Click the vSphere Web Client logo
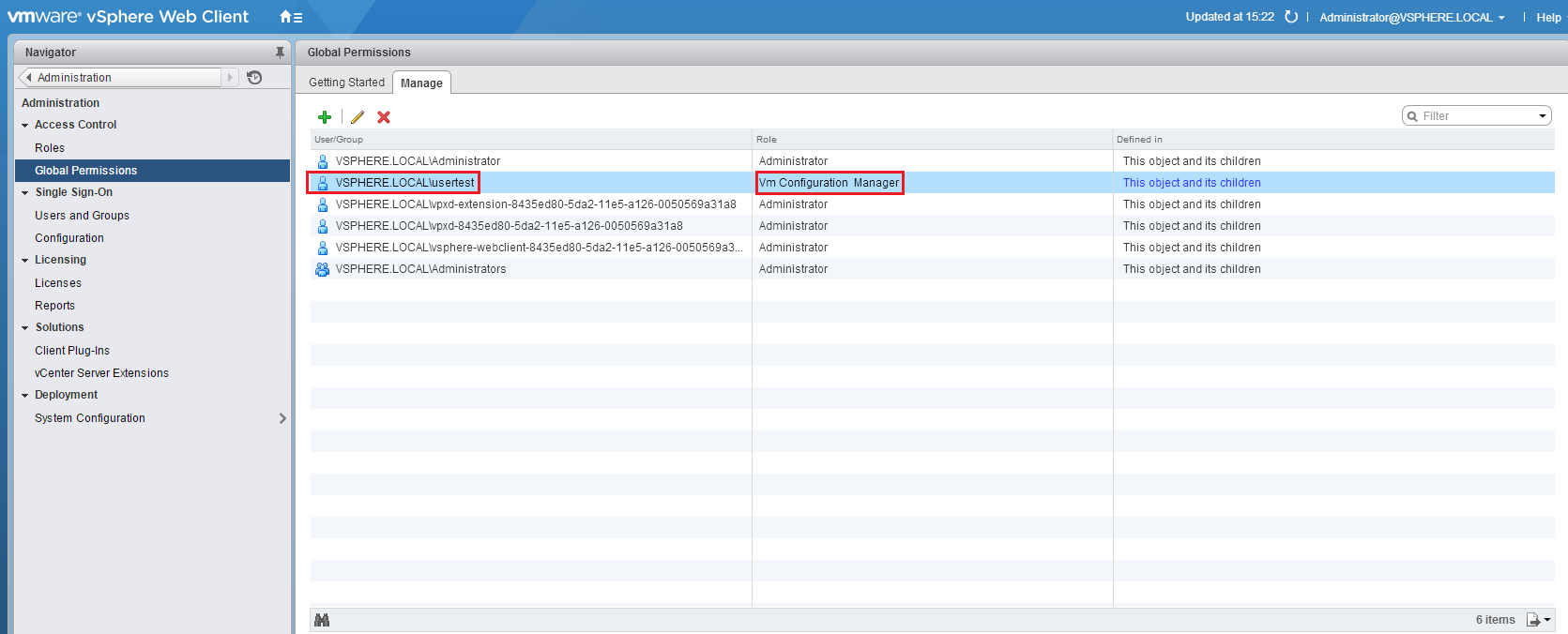Image resolution: width=1568 pixels, height=634 pixels. coord(129,17)
